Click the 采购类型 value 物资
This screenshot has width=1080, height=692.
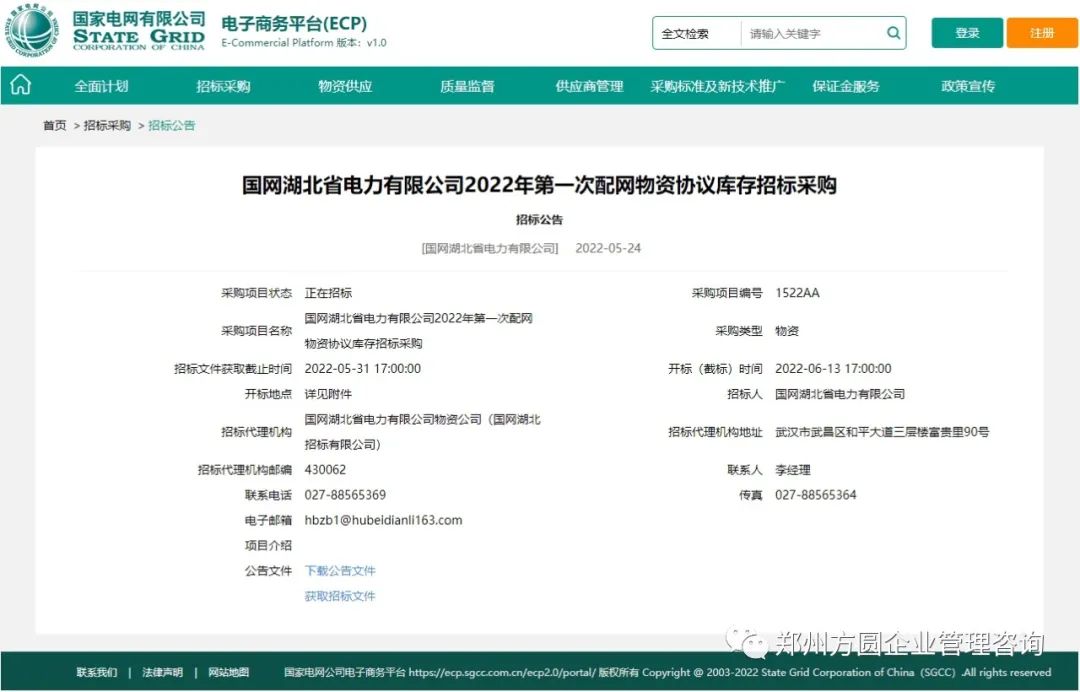coord(787,331)
